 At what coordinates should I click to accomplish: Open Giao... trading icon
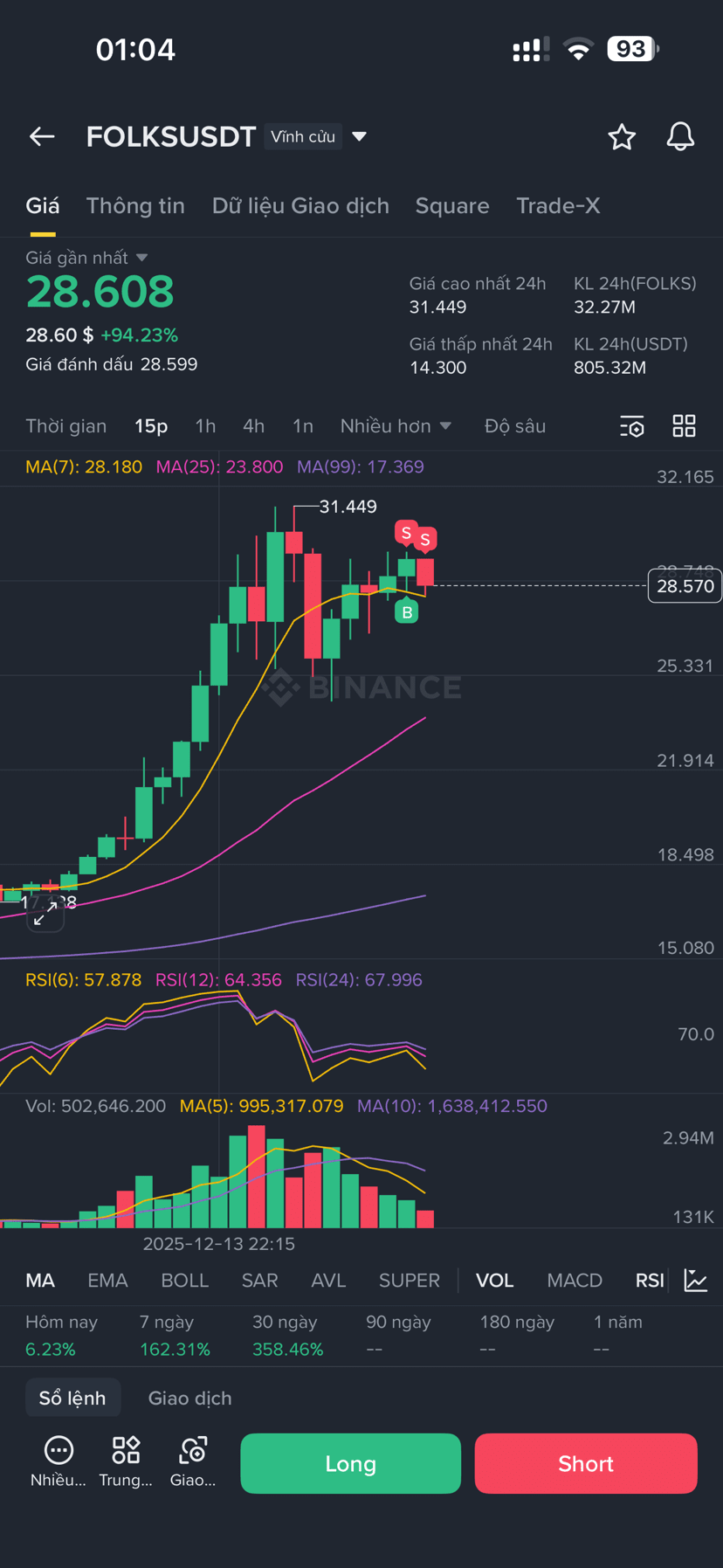(x=193, y=1461)
